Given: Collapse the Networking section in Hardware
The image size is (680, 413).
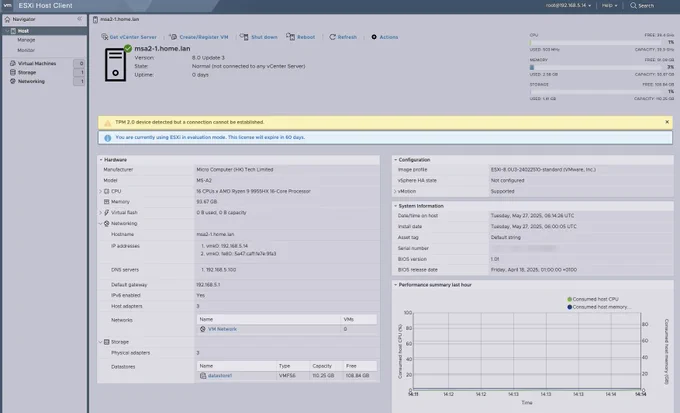Looking at the screenshot, I should pos(101,223).
